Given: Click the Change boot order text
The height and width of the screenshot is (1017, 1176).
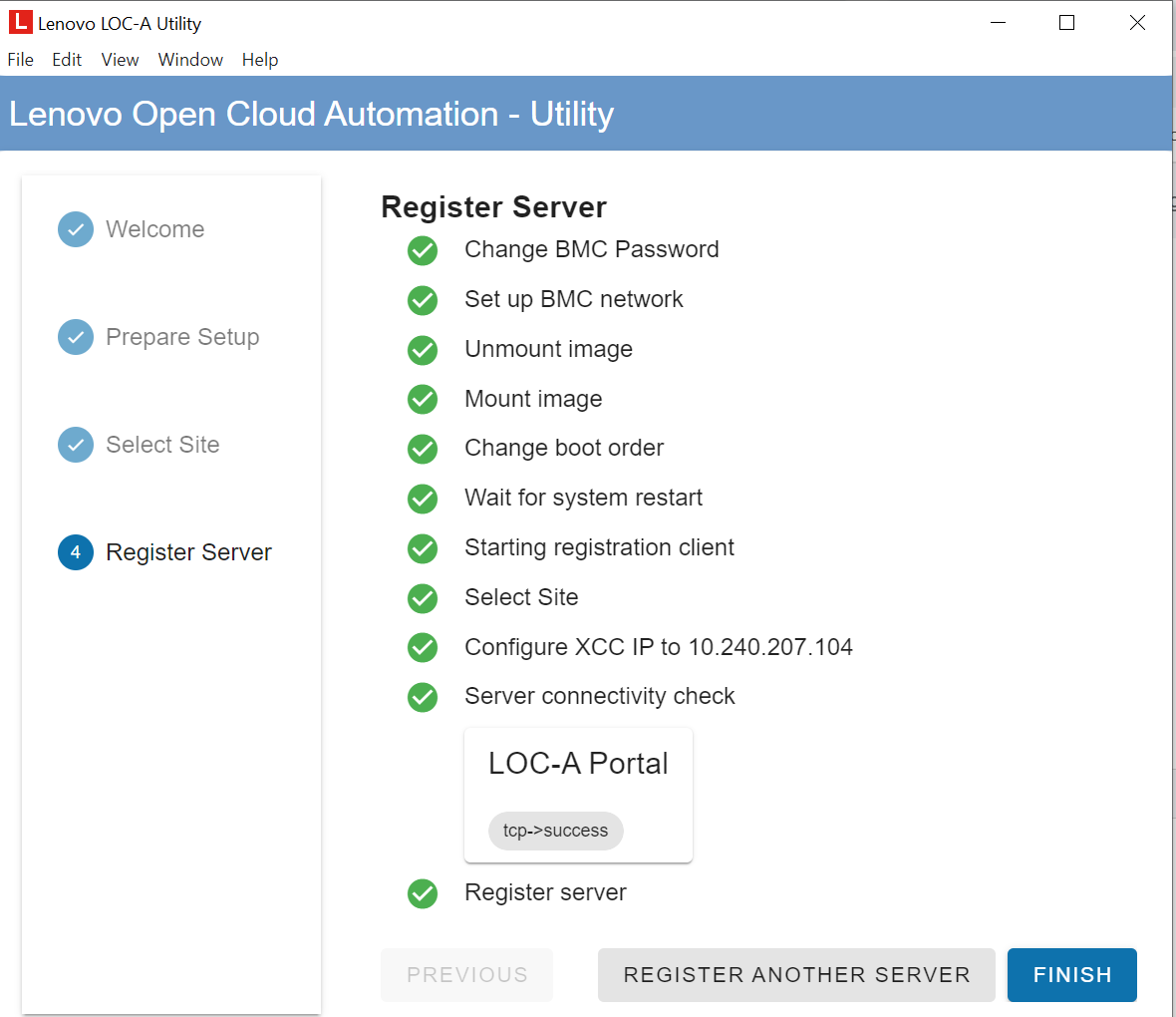Looking at the screenshot, I should tap(564, 448).
